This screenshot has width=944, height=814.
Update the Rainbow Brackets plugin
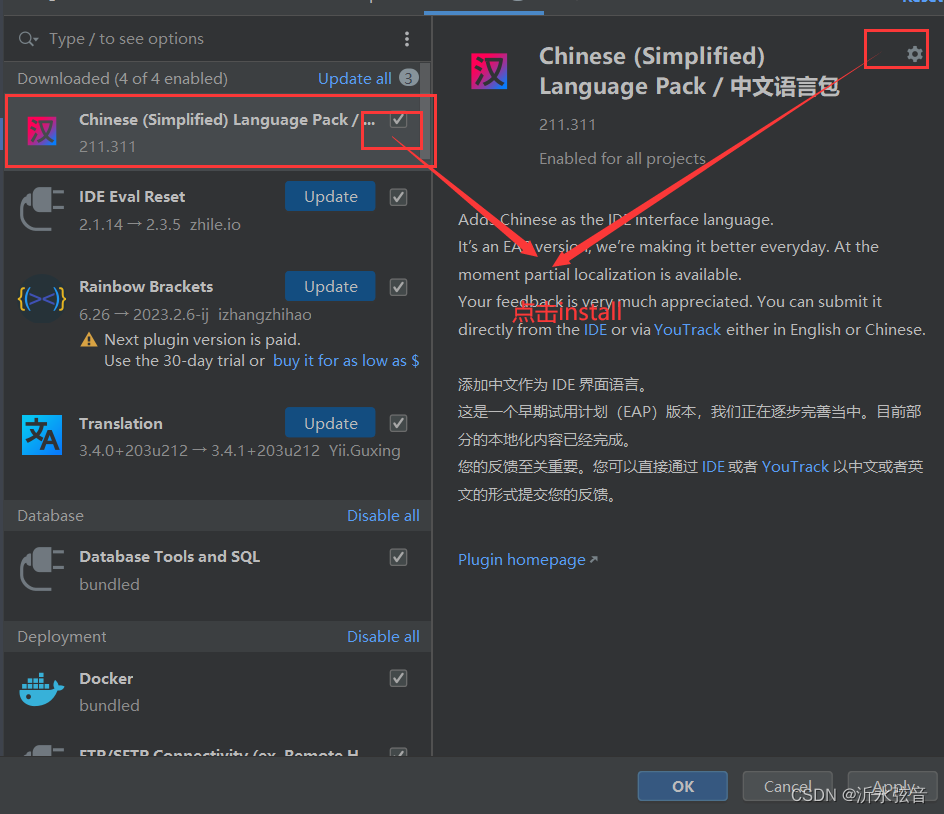click(331, 286)
